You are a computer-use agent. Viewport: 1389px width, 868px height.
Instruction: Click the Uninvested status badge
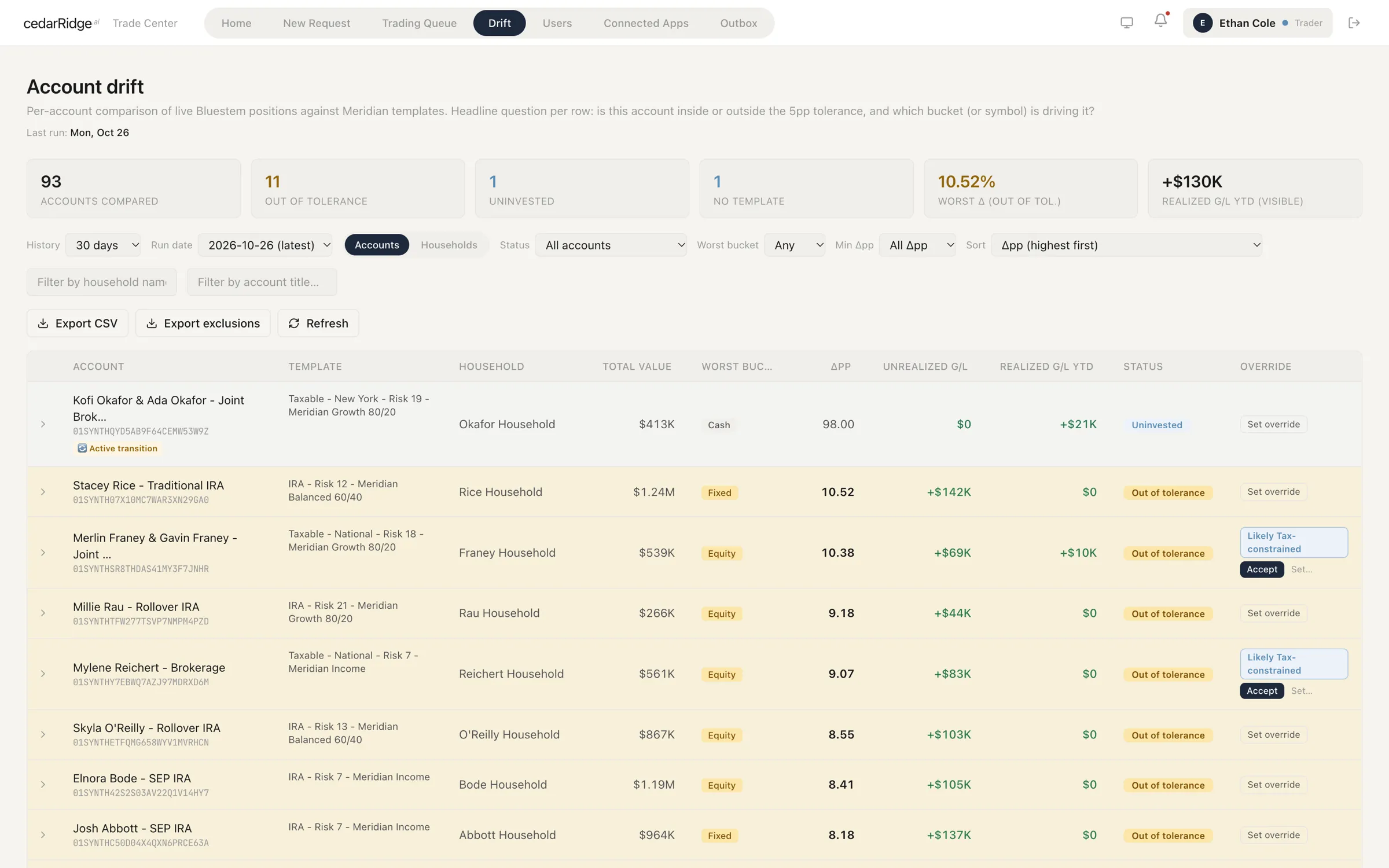[1156, 425]
